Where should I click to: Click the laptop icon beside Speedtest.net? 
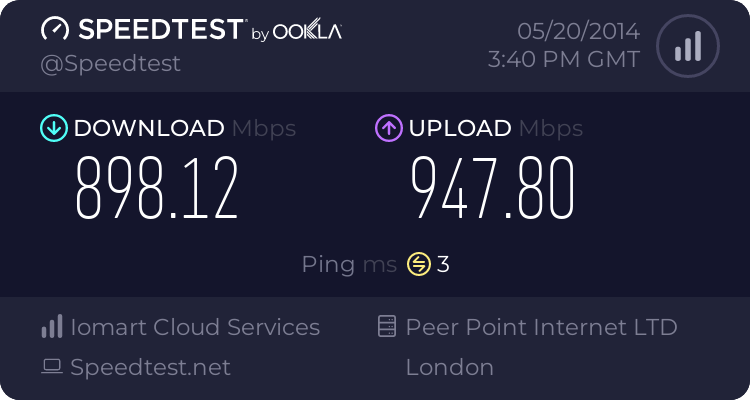(x=52, y=367)
